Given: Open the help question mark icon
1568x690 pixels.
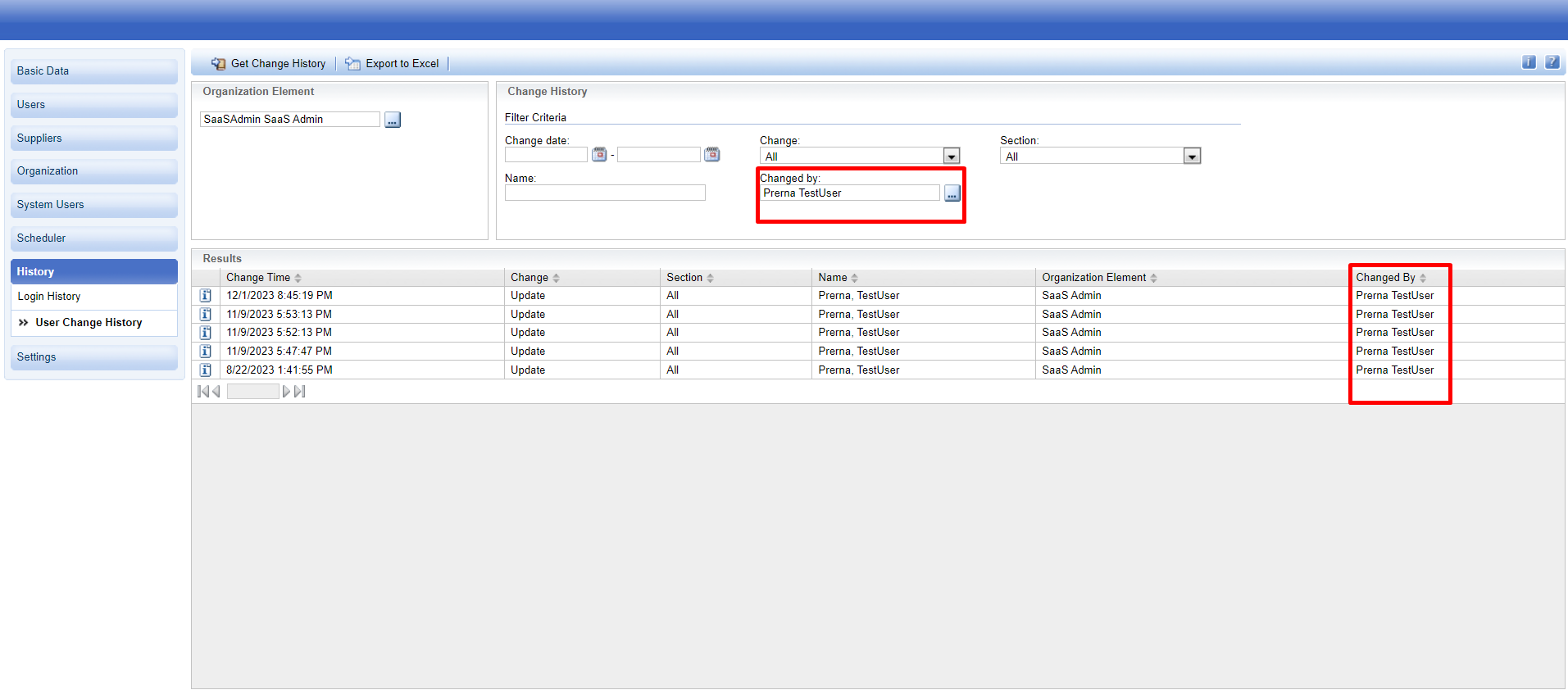Looking at the screenshot, I should pos(1552,62).
